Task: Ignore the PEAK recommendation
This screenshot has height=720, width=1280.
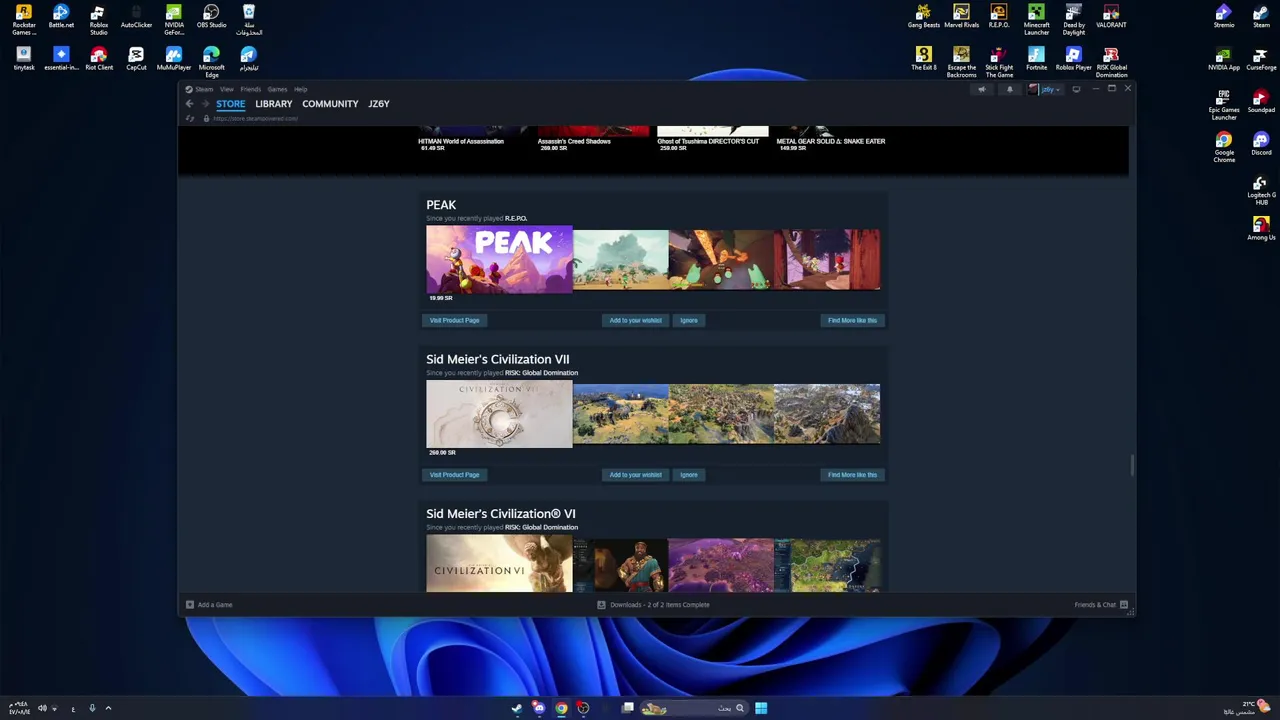Action: point(689,320)
